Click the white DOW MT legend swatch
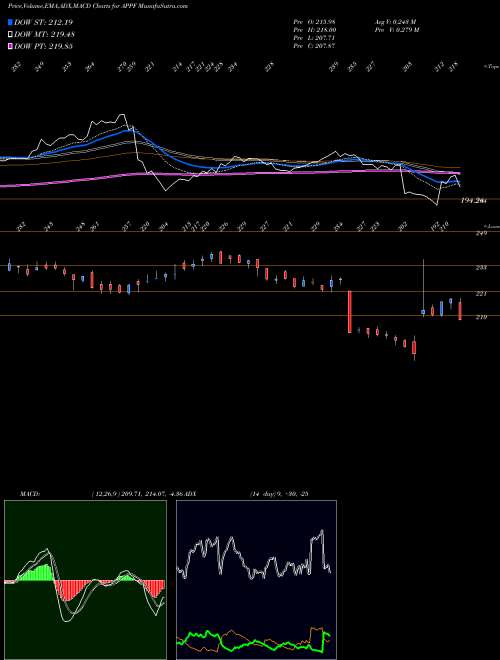The height and width of the screenshot is (660, 500). 10,35
